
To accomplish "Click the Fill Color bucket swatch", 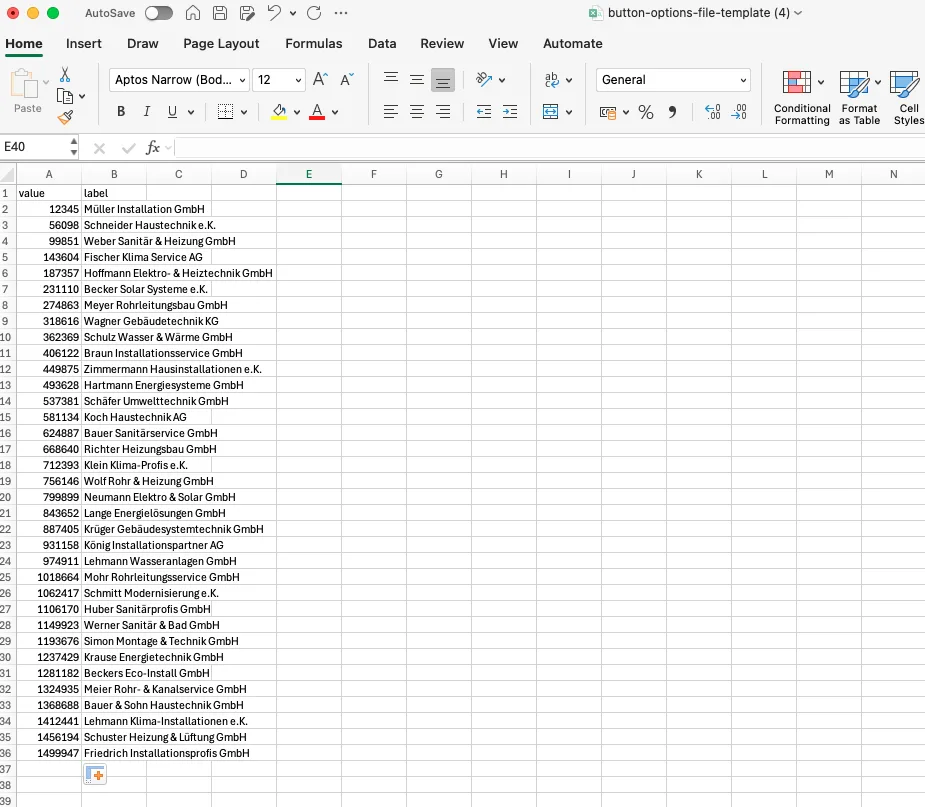I will pyautogui.click(x=279, y=111).
